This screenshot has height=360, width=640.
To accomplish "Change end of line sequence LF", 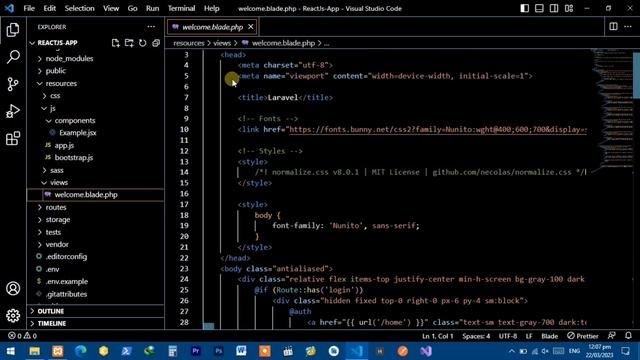I will click(x=529, y=336).
